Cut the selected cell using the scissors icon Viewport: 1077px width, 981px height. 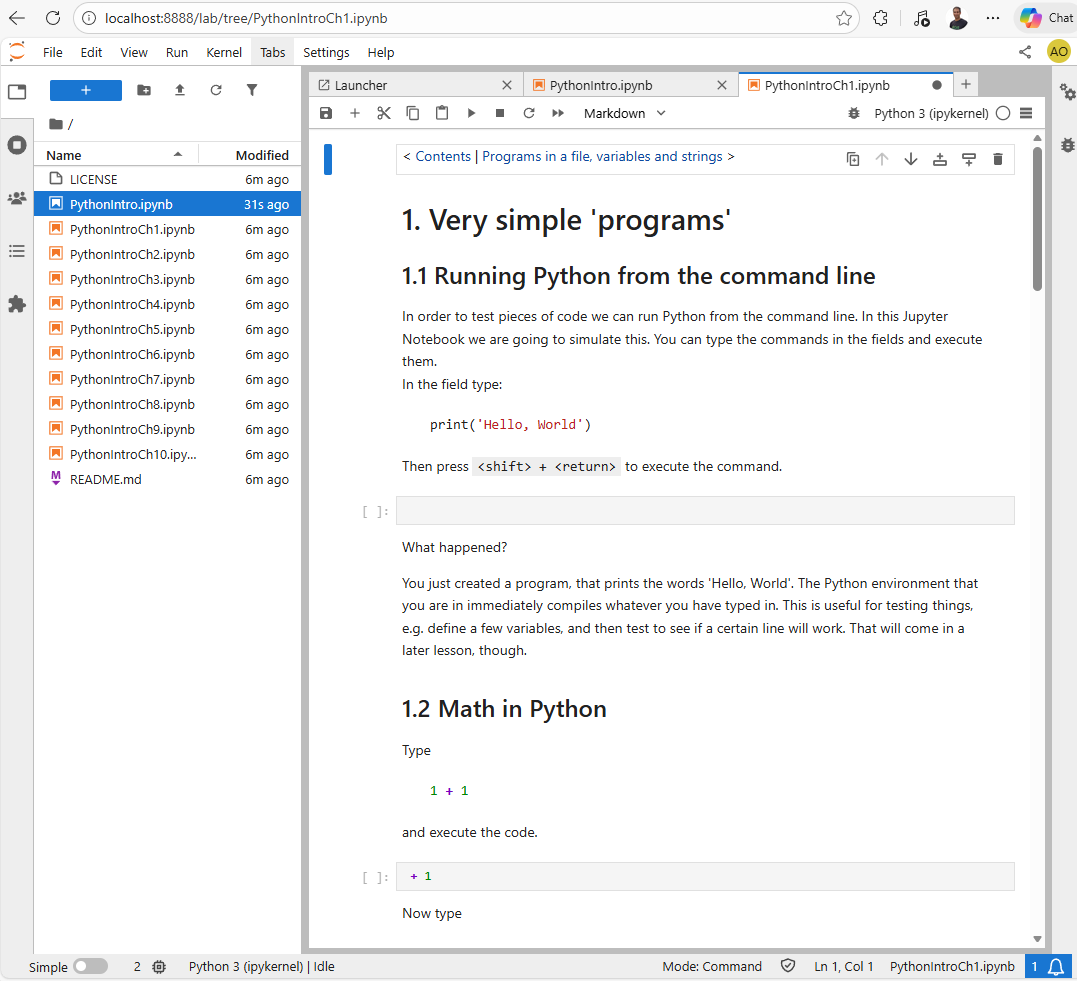(384, 114)
